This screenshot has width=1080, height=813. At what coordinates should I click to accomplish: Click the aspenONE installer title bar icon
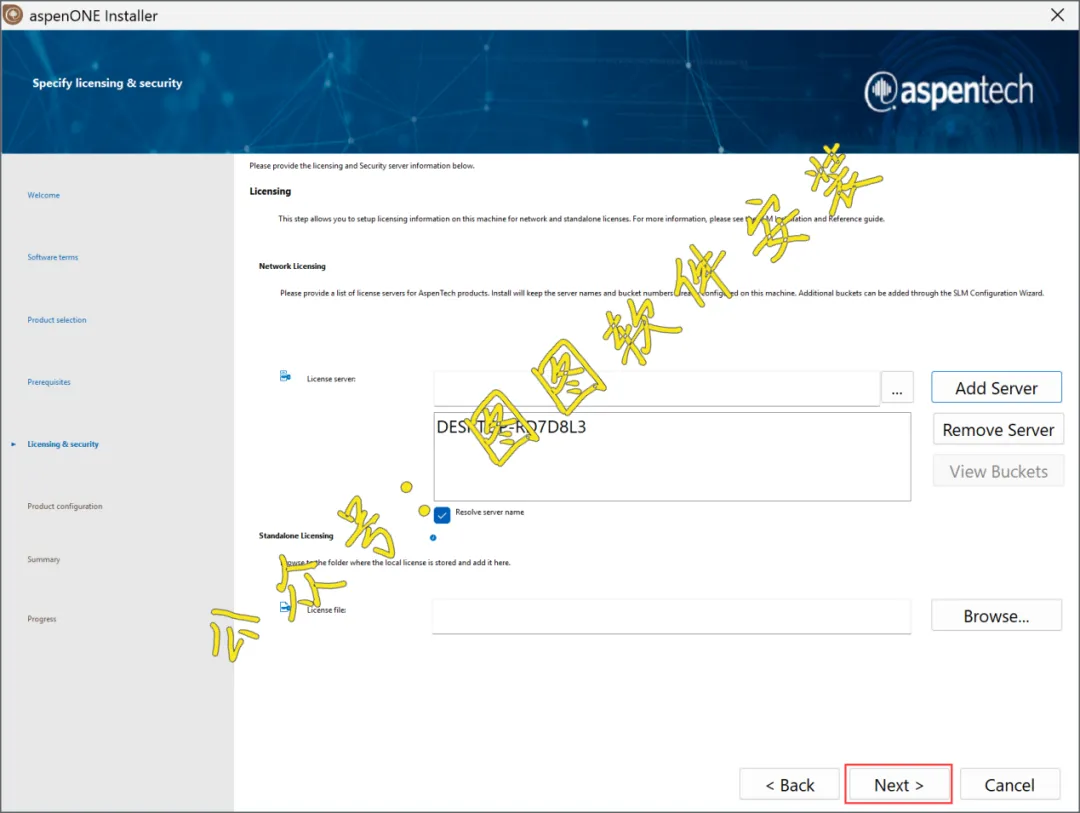click(x=13, y=14)
